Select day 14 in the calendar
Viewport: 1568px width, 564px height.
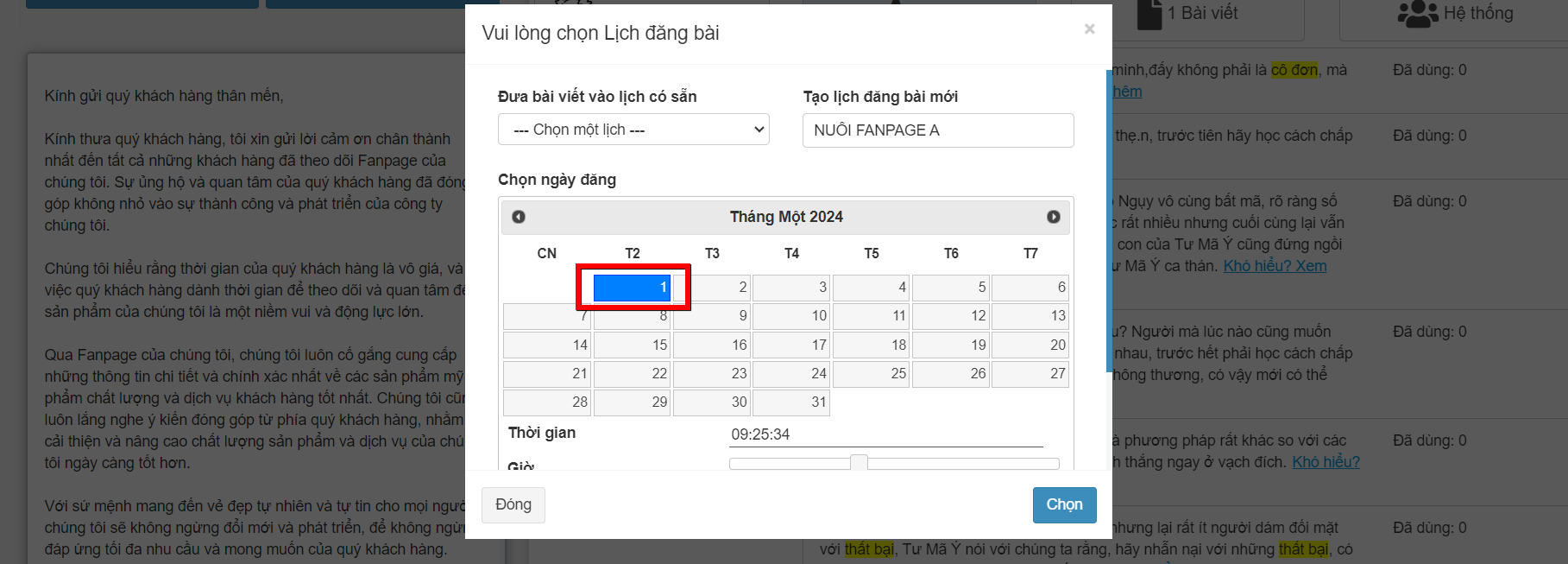(x=547, y=345)
